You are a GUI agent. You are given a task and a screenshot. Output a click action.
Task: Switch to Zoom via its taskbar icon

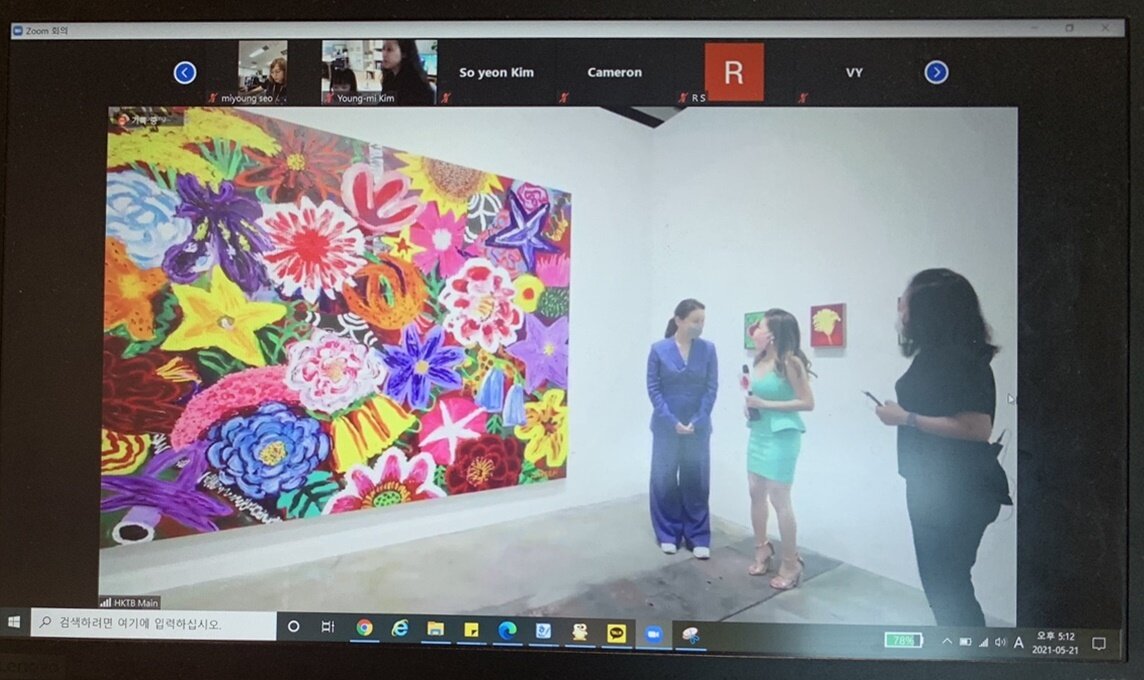(x=653, y=634)
